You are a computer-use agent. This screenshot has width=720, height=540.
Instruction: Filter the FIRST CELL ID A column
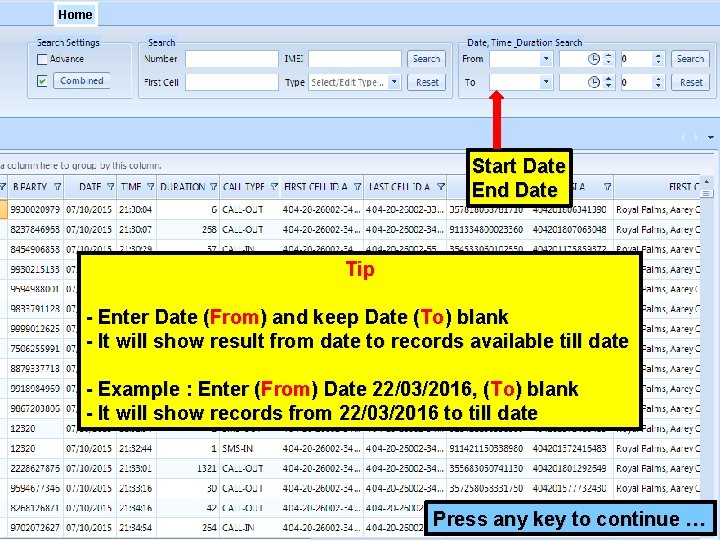(357, 187)
